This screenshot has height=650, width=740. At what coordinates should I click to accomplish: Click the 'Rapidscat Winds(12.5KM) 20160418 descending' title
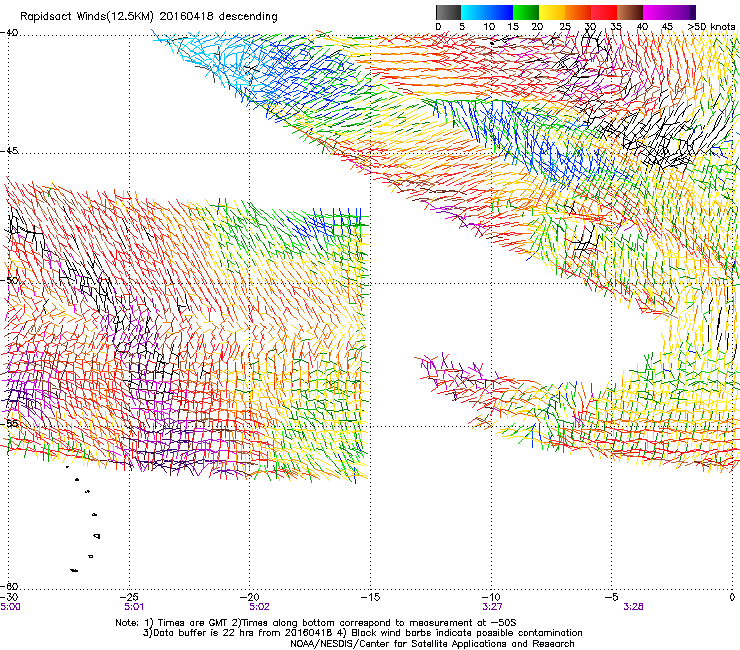point(149,17)
